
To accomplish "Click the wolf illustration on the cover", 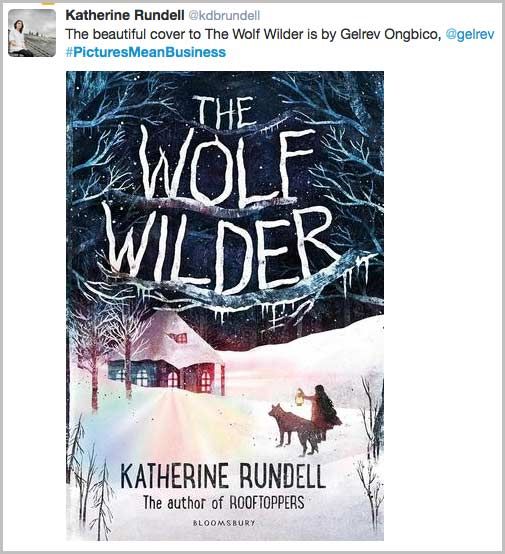I will tap(294, 430).
